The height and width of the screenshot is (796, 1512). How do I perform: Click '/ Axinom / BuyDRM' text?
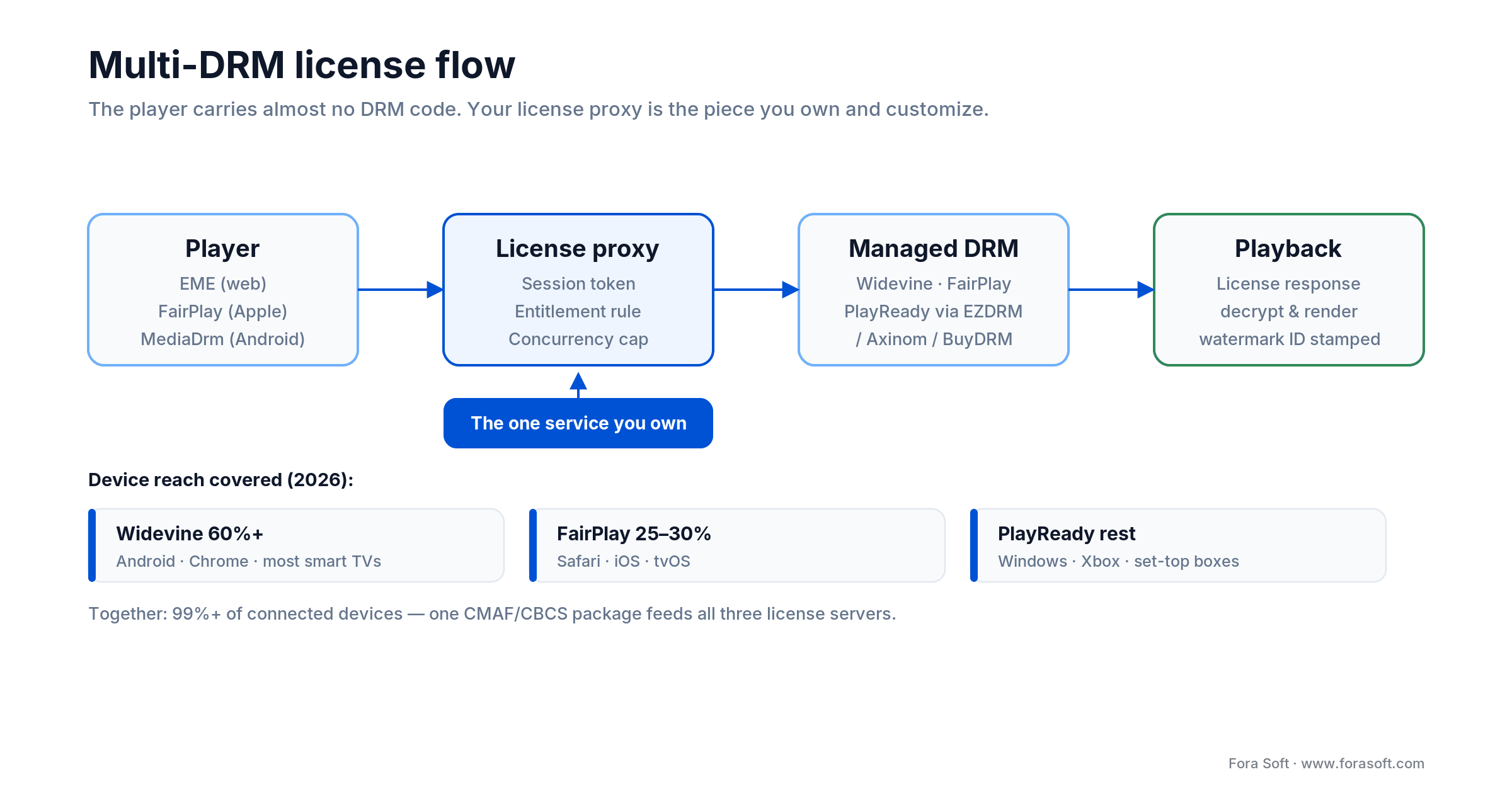tap(934, 339)
